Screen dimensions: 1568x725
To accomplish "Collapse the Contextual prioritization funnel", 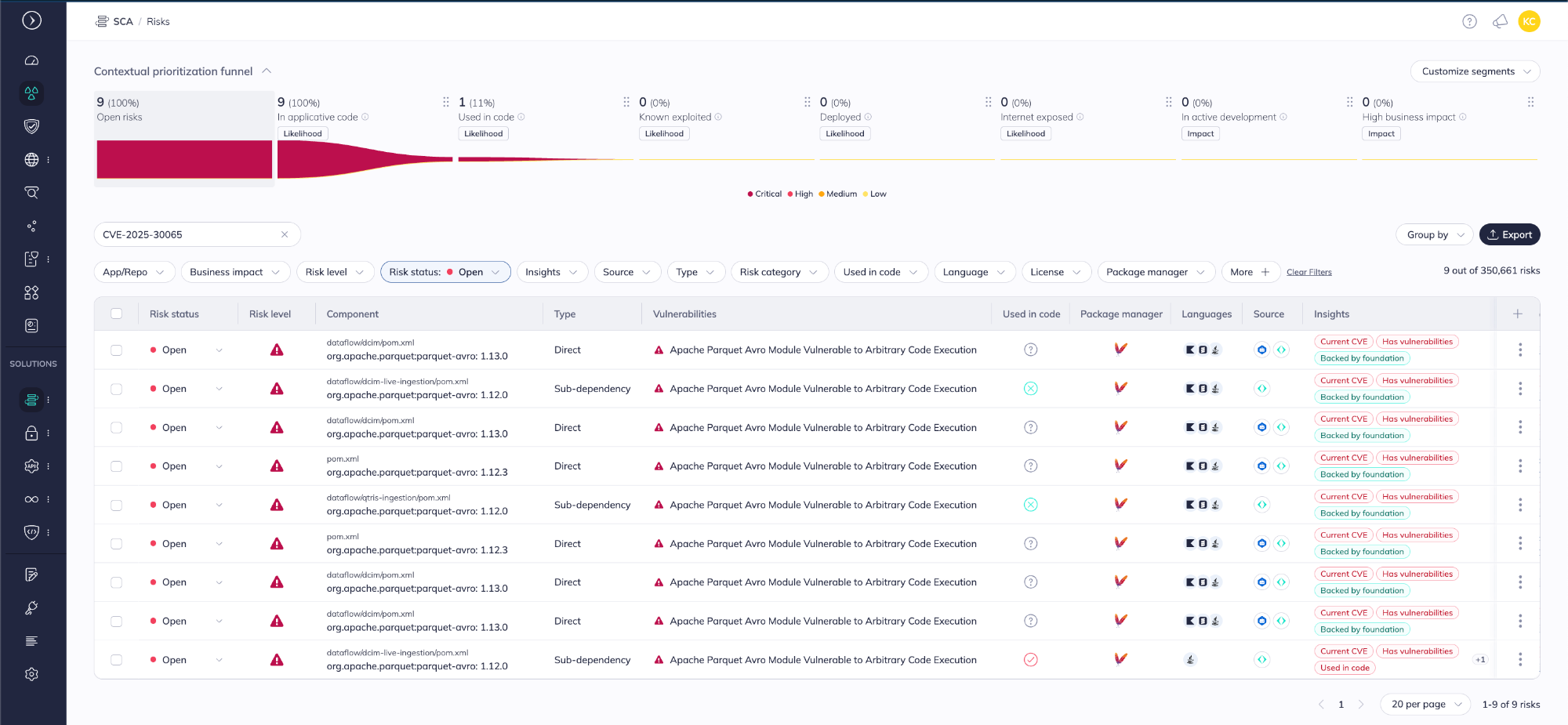I will point(267,71).
